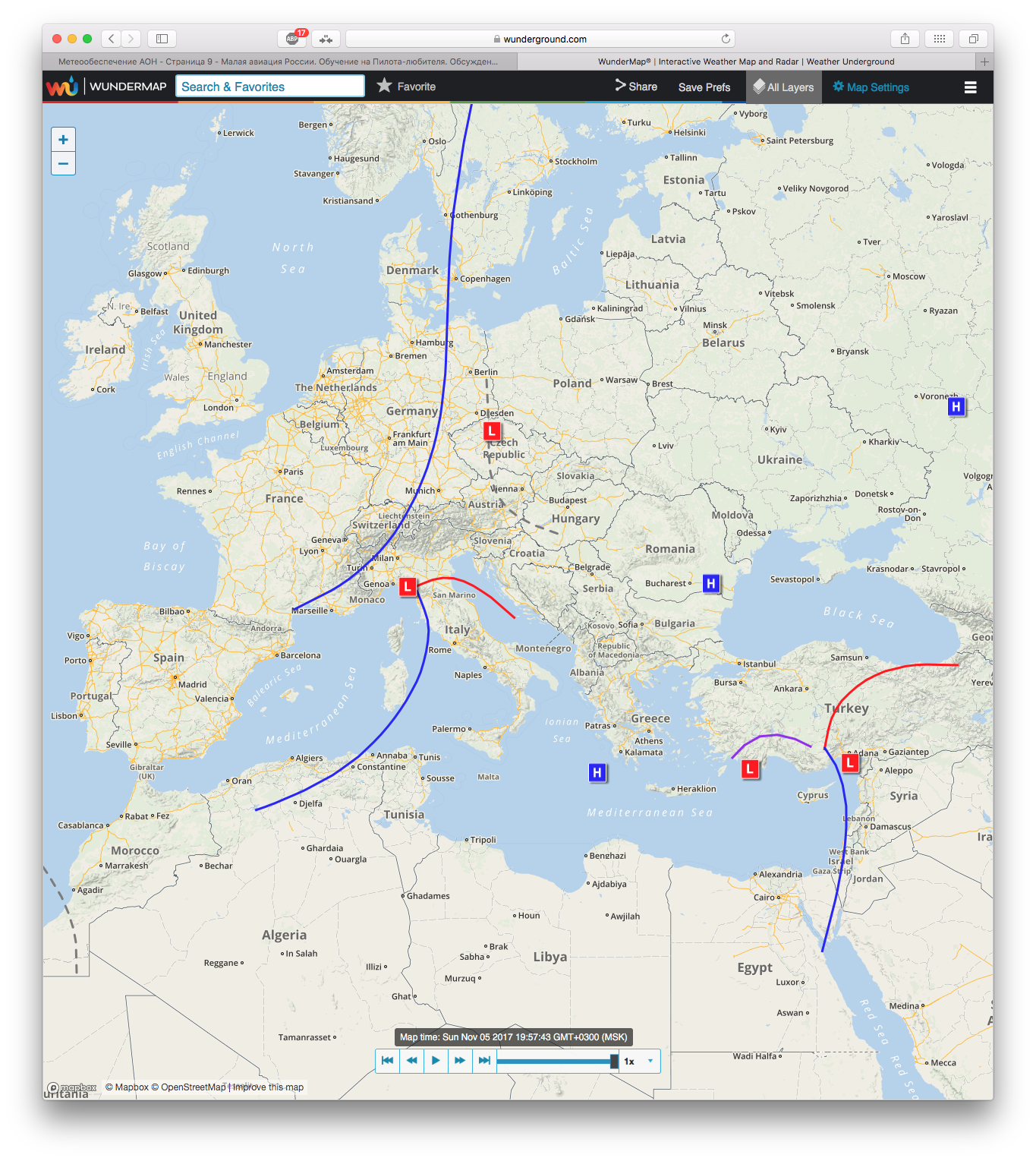Open the hamburger menu in WunderMap header

tap(970, 87)
